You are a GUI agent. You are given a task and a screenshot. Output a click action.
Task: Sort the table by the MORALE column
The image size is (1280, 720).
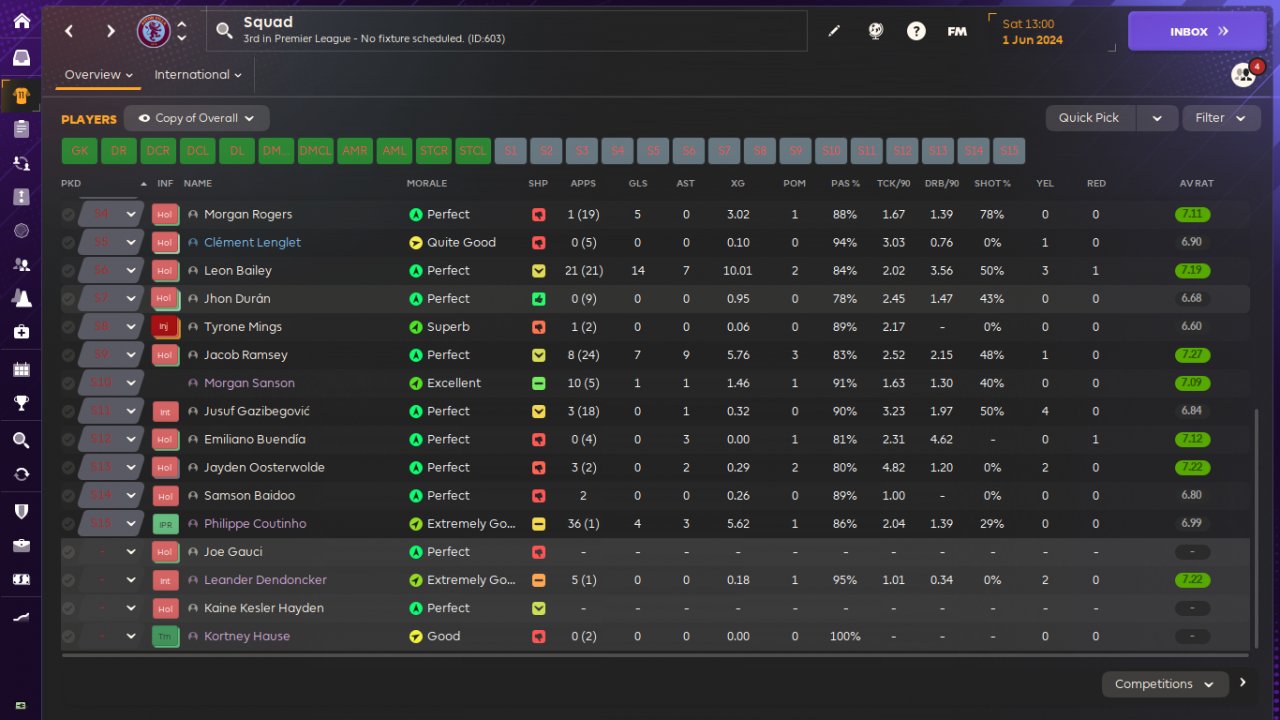tap(427, 184)
